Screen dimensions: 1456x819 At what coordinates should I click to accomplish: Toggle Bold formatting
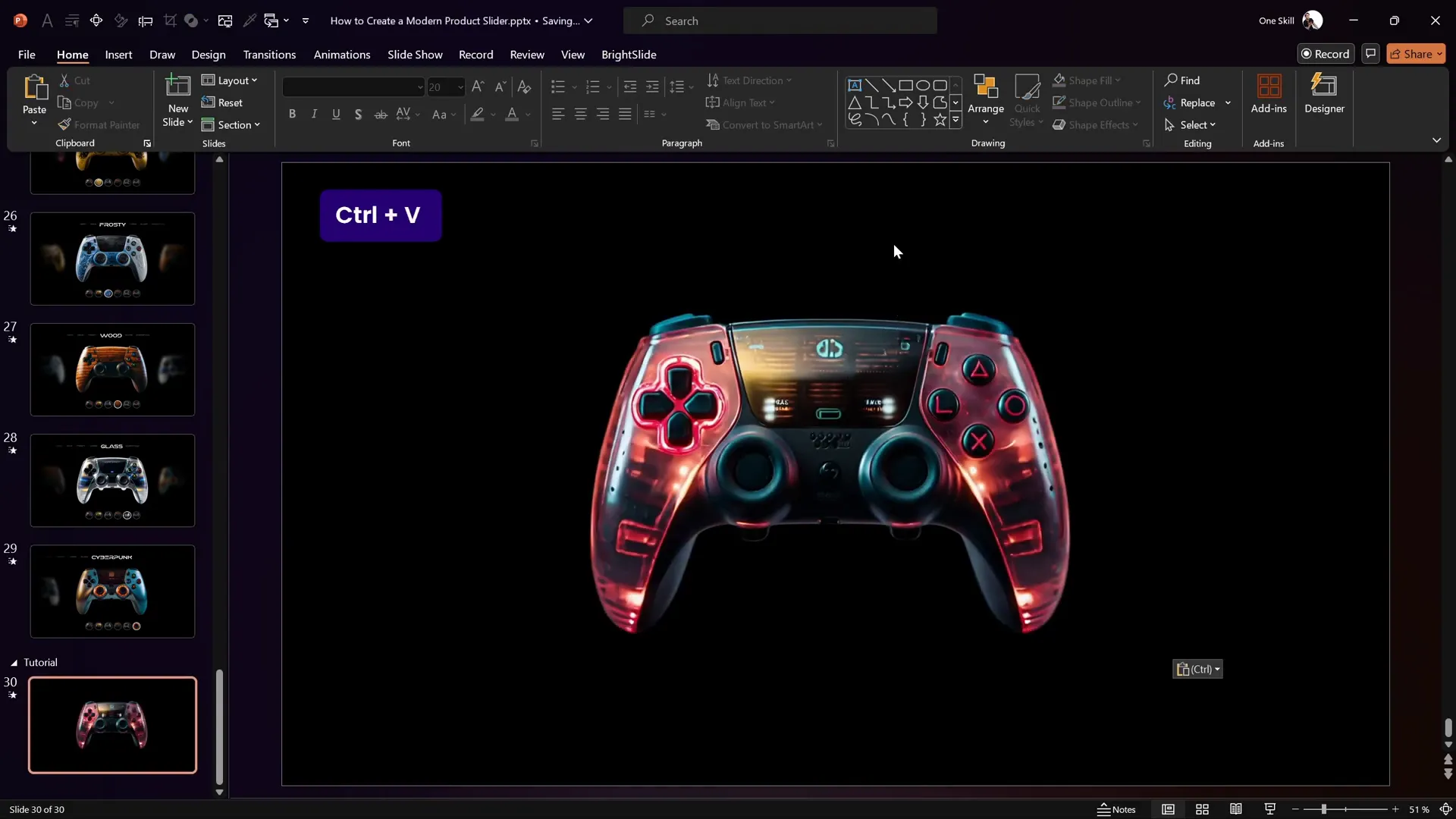(292, 115)
